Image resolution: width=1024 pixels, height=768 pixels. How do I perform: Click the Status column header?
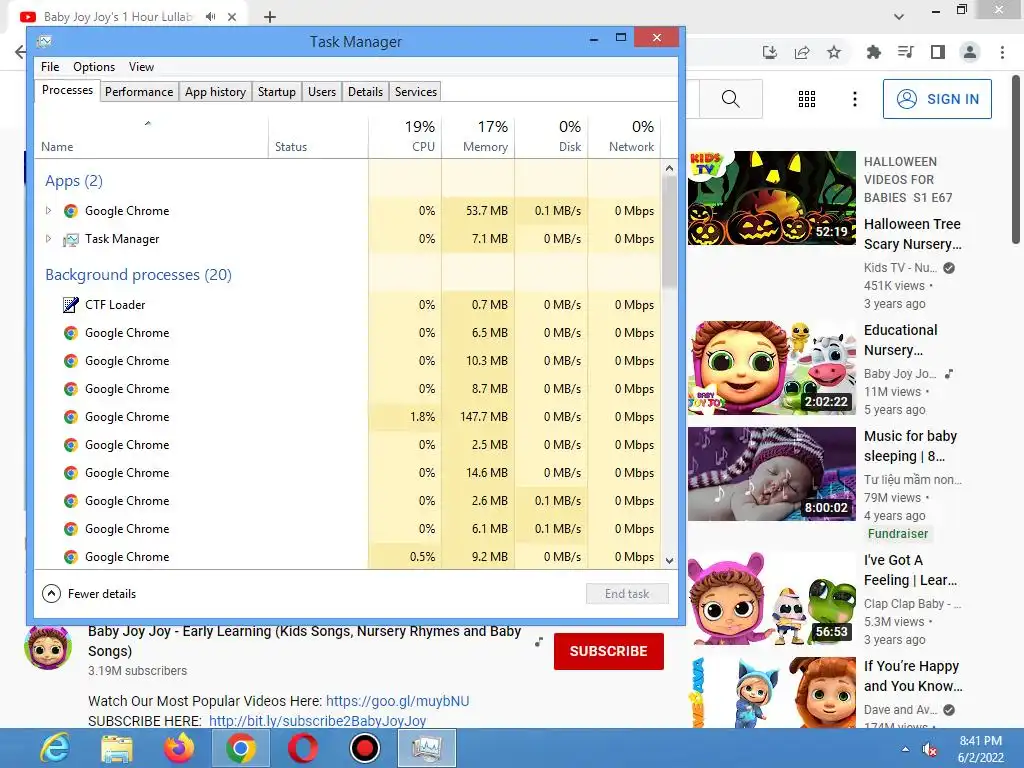[x=319, y=136]
